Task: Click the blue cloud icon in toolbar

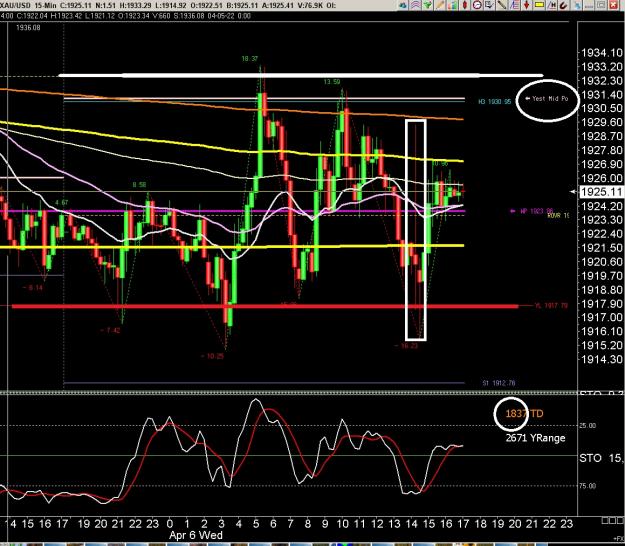Action: pyautogui.click(x=403, y=5)
